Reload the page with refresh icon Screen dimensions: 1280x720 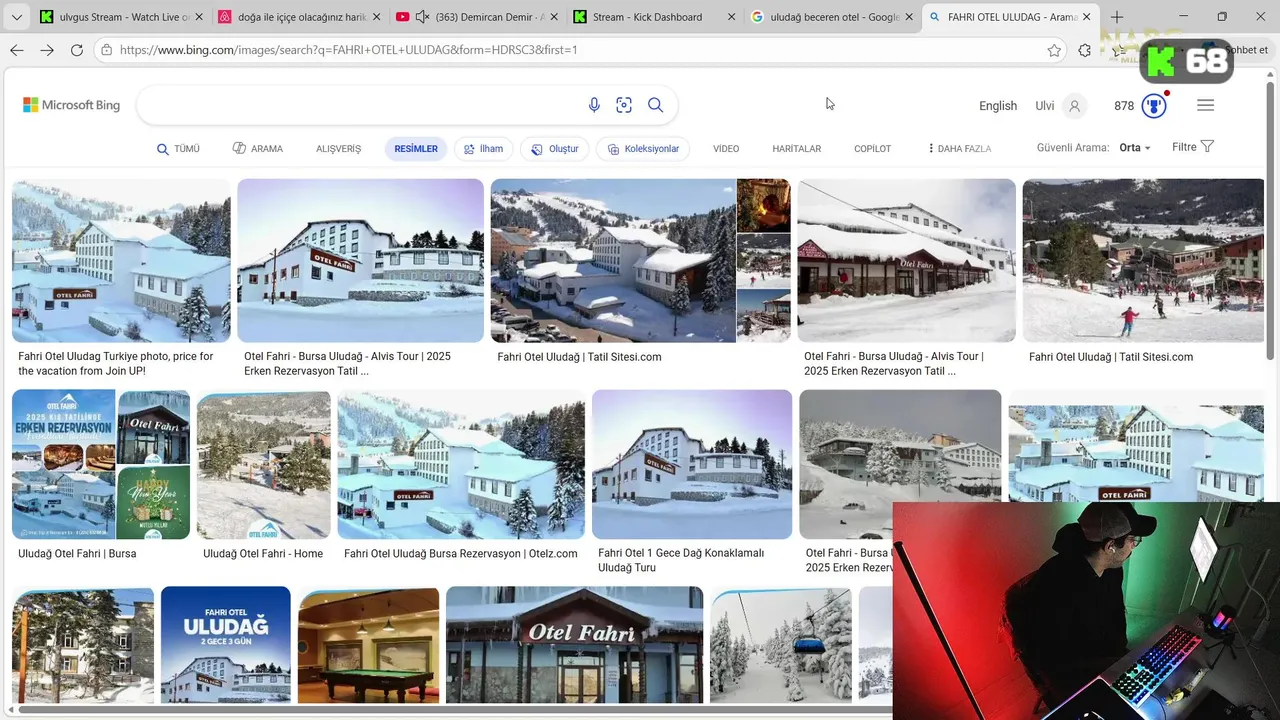77,50
